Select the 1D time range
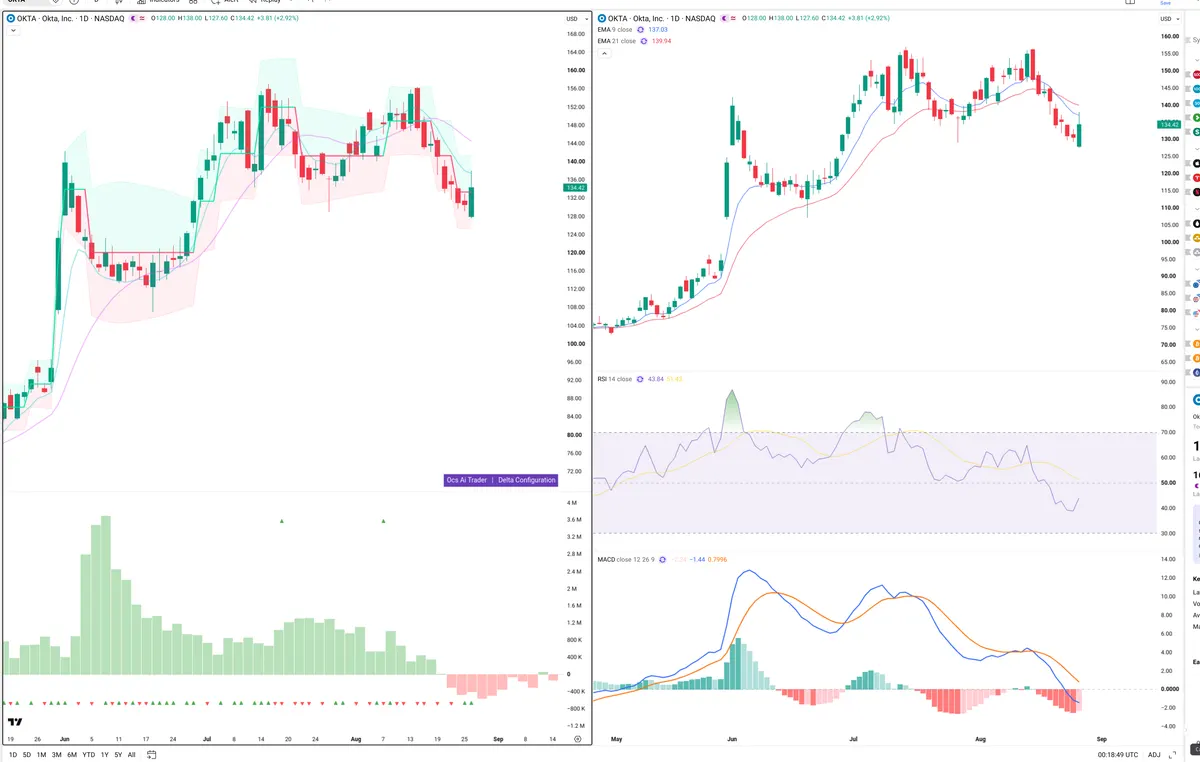The height and width of the screenshot is (762, 1200). point(12,754)
